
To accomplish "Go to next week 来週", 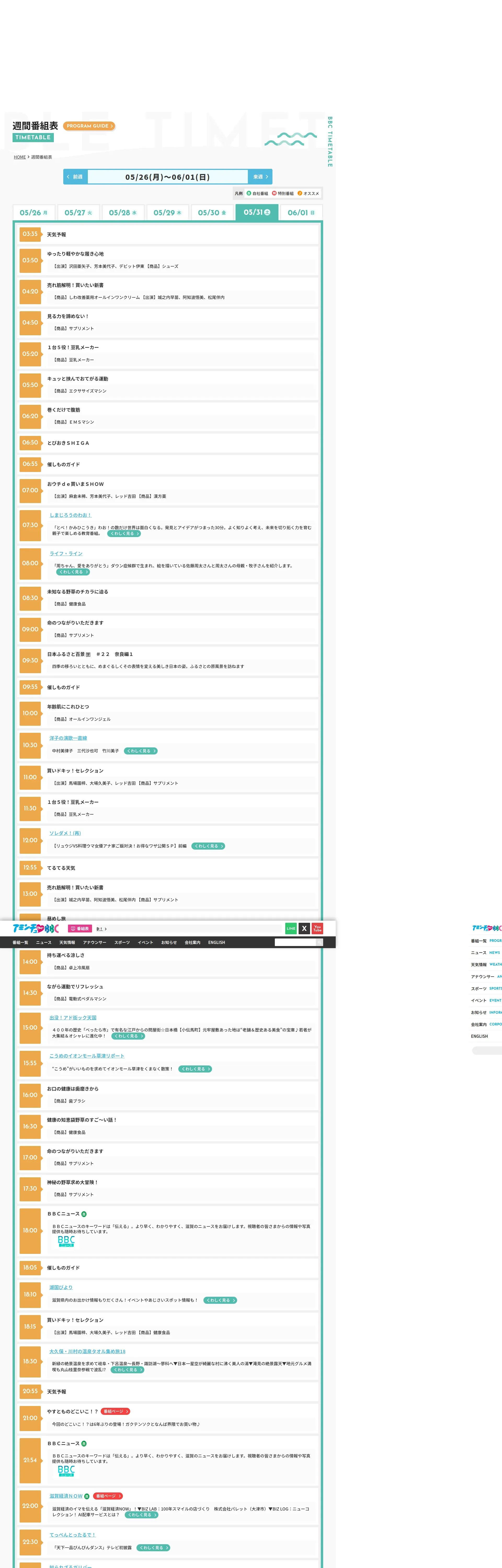I will [260, 176].
